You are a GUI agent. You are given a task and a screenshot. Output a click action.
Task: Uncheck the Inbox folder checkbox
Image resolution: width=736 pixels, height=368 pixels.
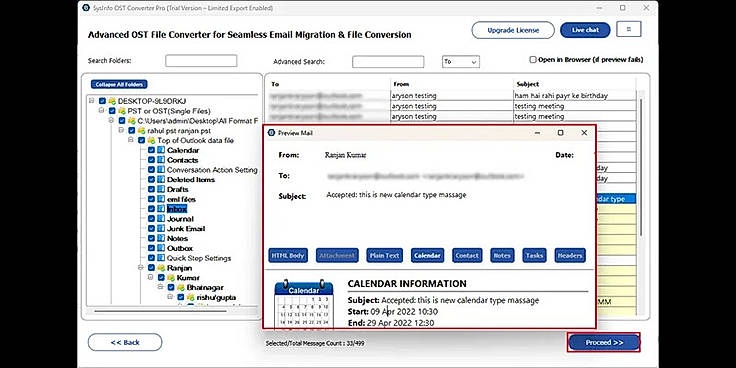pos(151,209)
